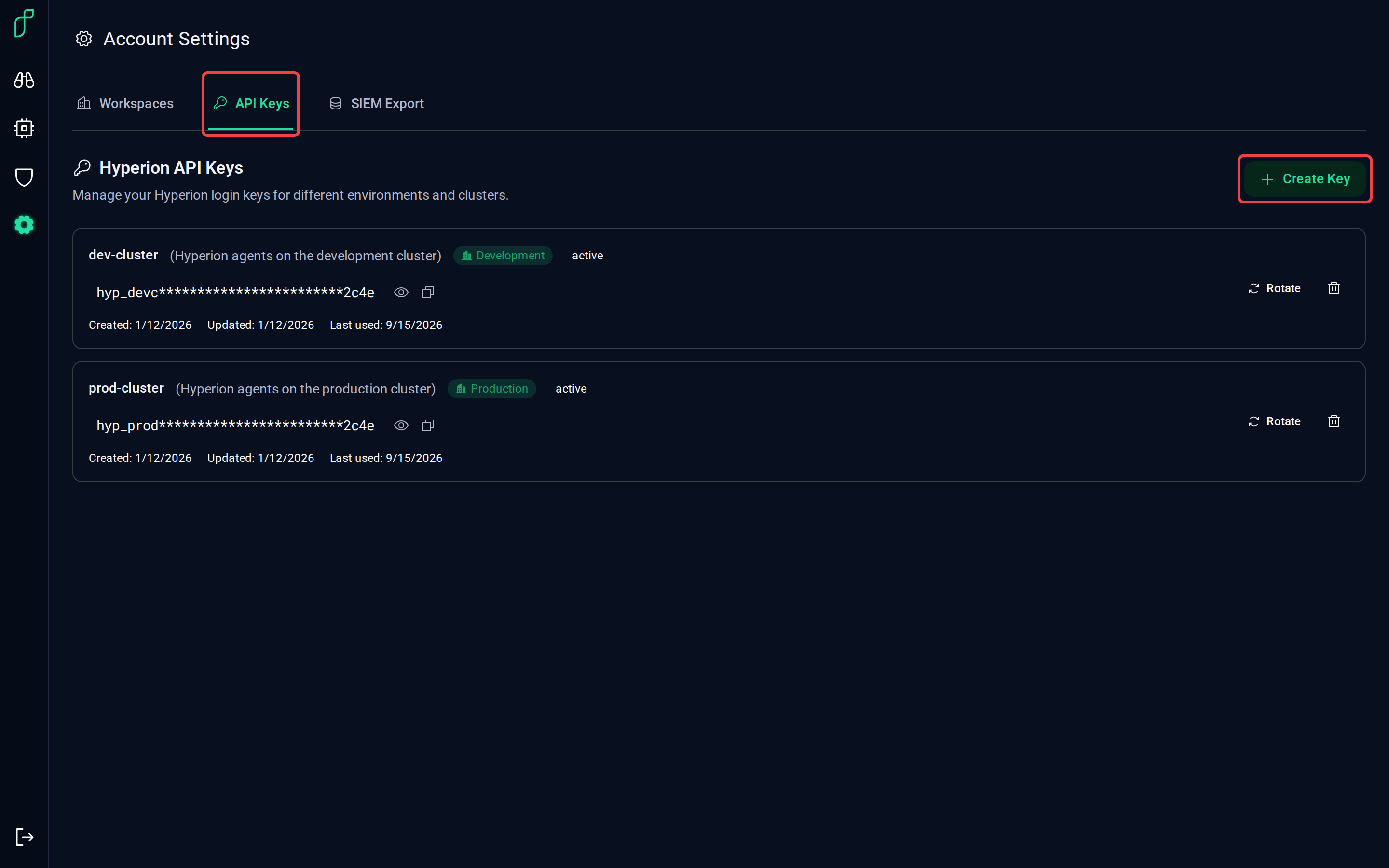Reveal the prod-cluster key with eye icon
The height and width of the screenshot is (868, 1389).
click(401, 425)
